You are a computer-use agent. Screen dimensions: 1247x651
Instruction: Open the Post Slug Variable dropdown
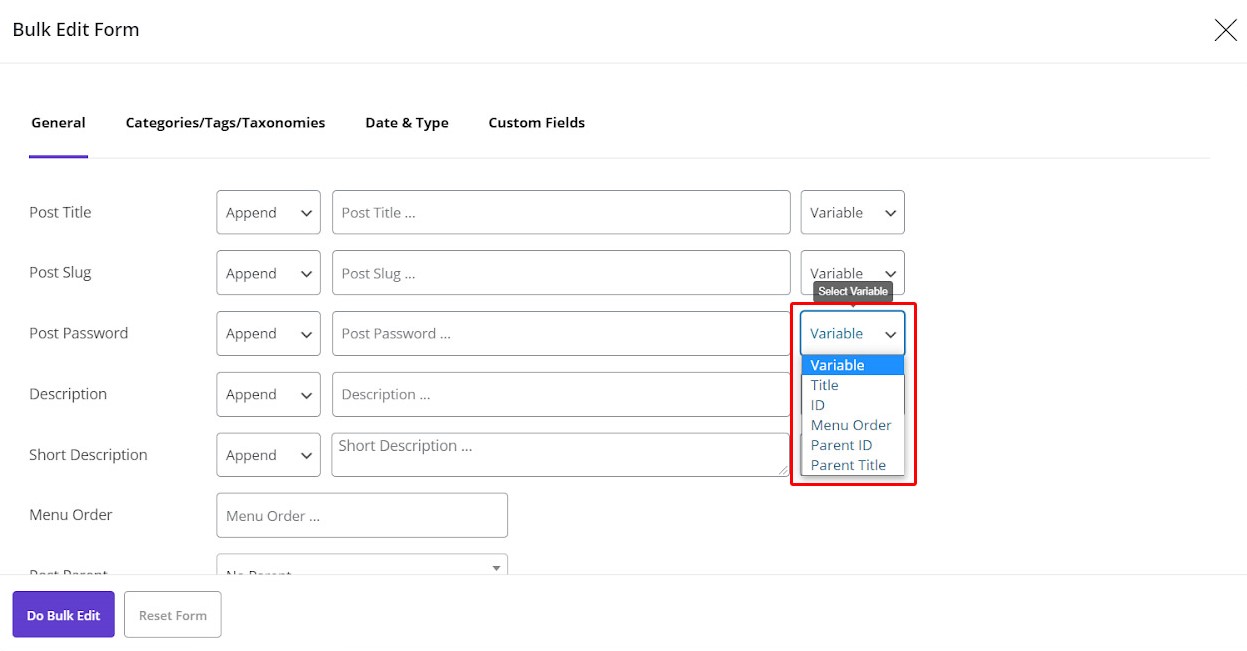[x=853, y=273]
